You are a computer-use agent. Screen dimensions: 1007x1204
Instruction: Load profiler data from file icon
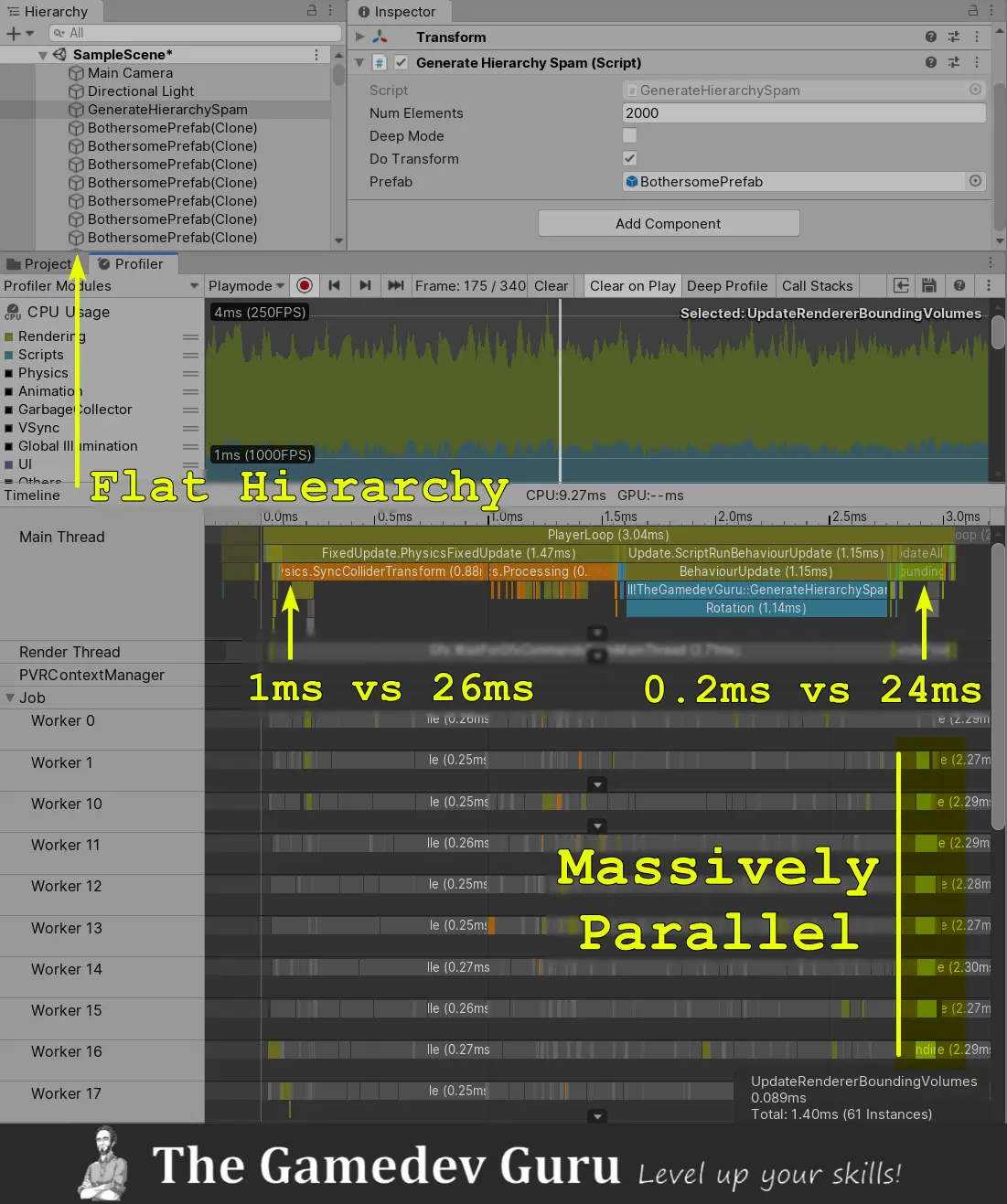click(x=901, y=285)
